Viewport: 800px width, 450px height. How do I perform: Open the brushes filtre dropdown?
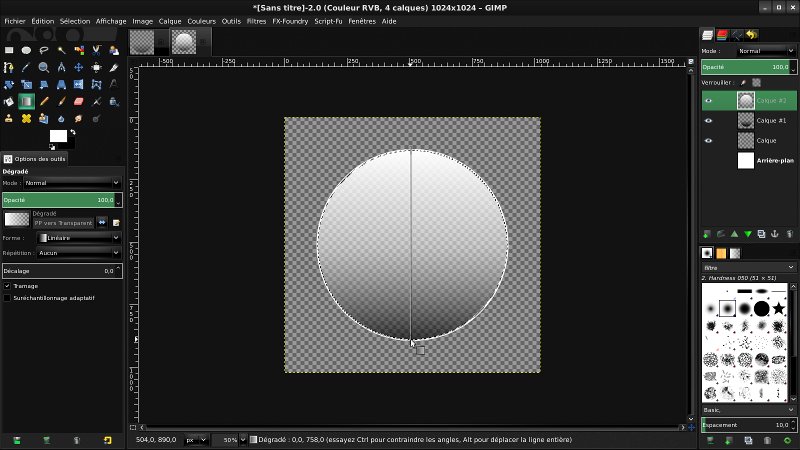(748, 268)
